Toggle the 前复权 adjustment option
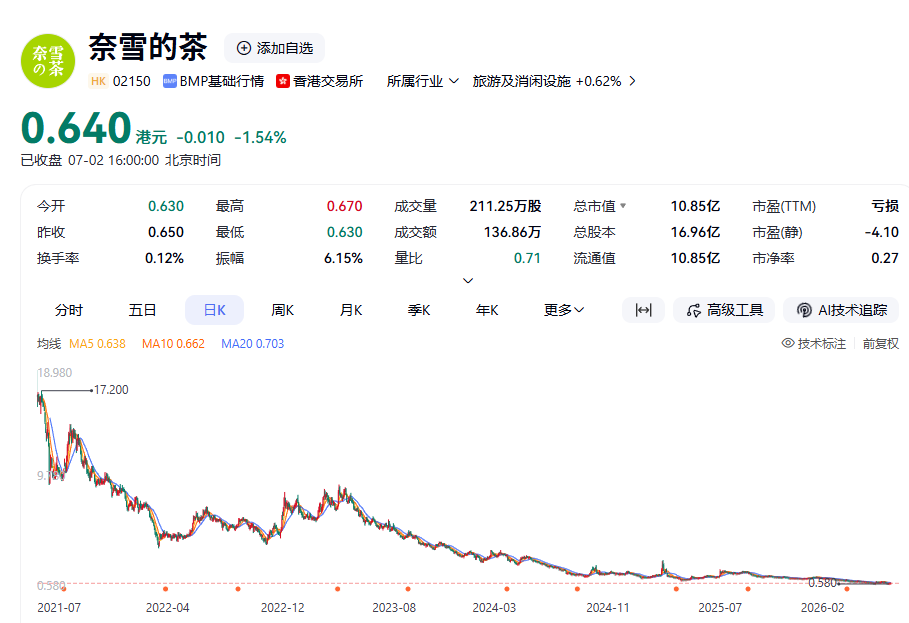 coord(881,344)
